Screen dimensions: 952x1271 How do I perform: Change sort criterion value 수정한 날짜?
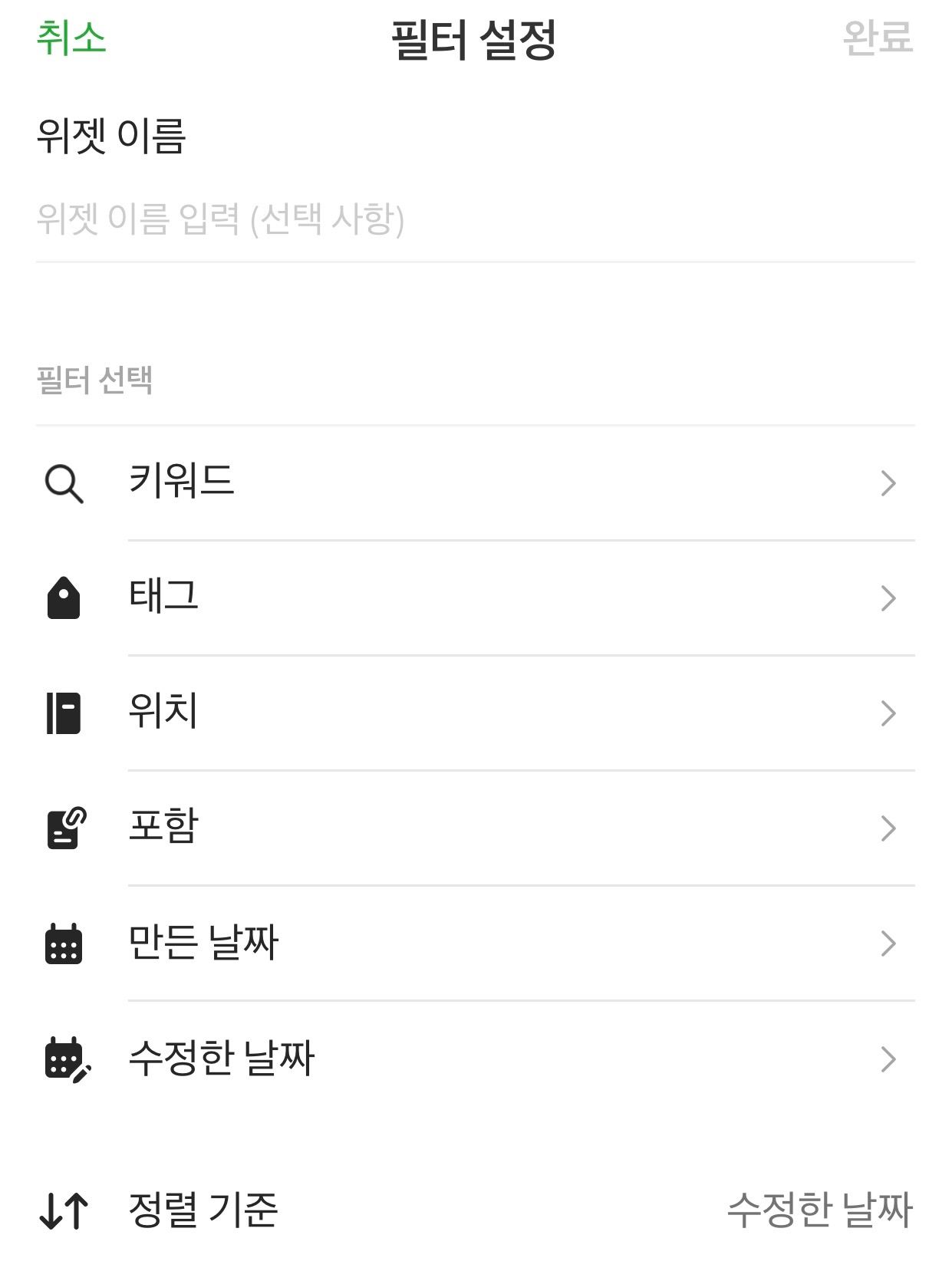(819, 1210)
